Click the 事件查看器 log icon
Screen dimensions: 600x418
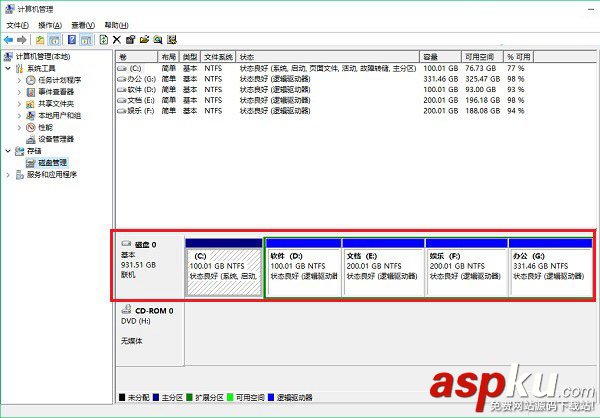[31, 92]
